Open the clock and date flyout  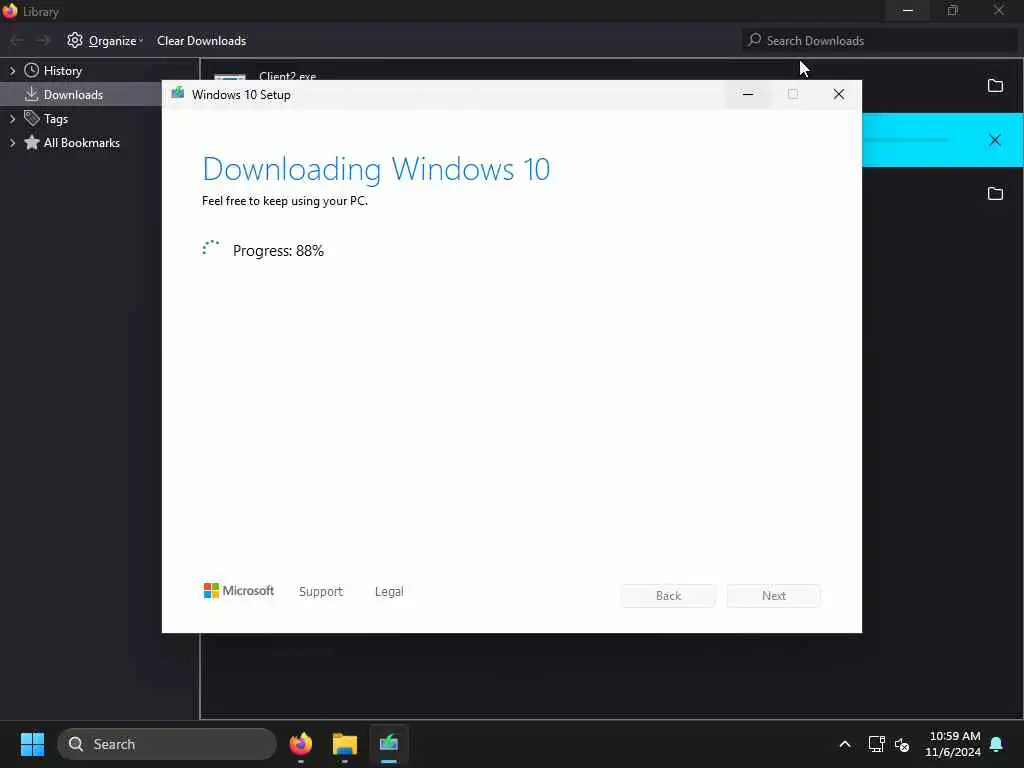[953, 744]
